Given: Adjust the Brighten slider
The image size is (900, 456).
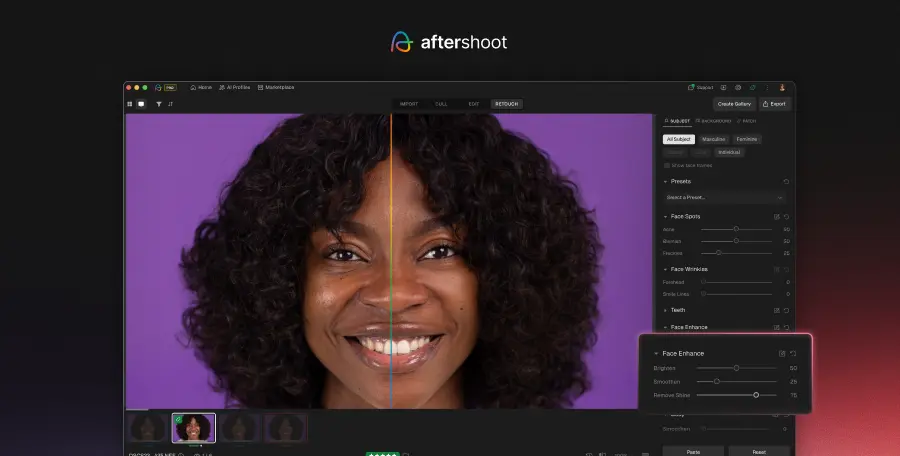Looking at the screenshot, I should [736, 368].
